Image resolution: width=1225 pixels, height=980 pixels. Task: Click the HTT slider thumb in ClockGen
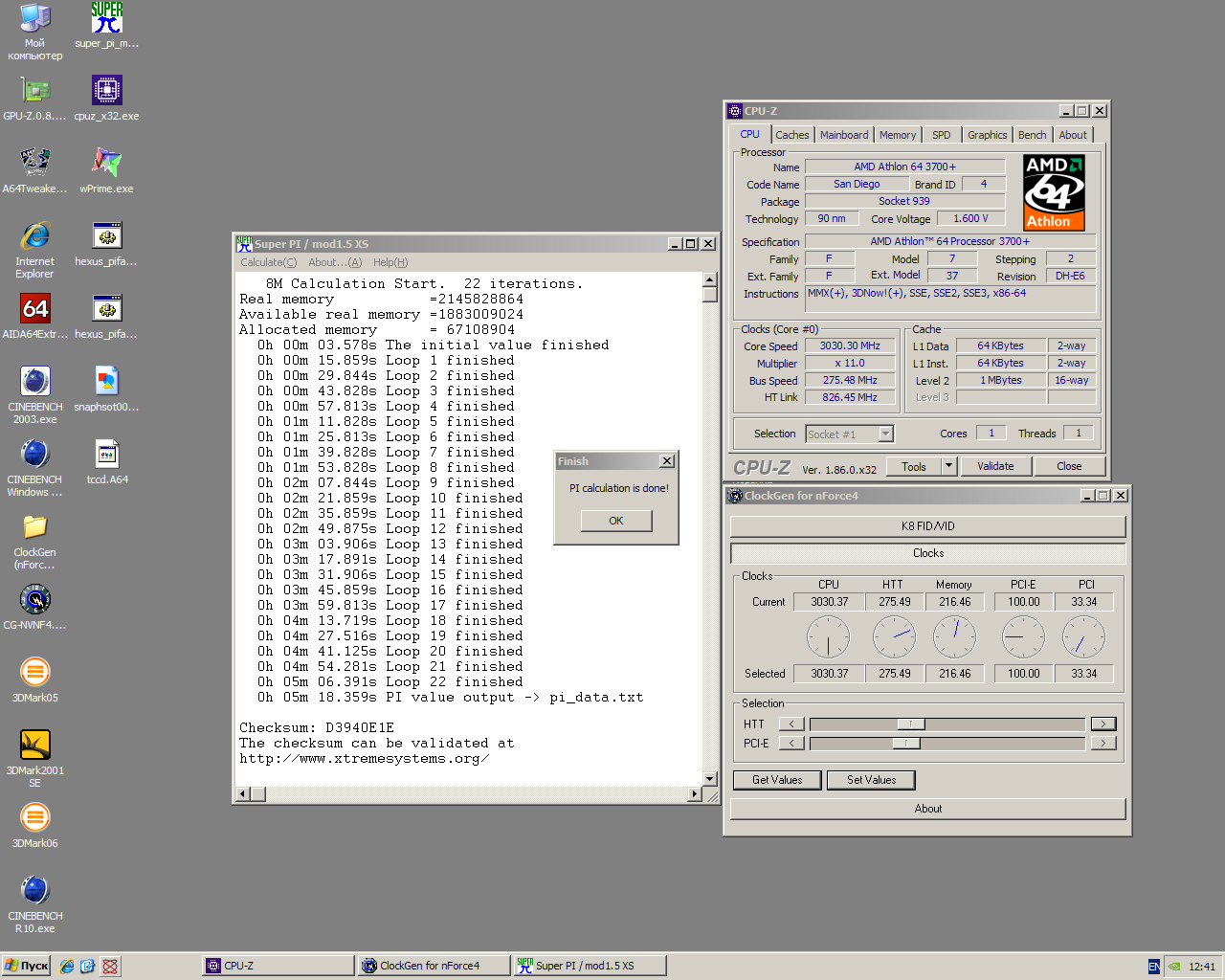[910, 724]
